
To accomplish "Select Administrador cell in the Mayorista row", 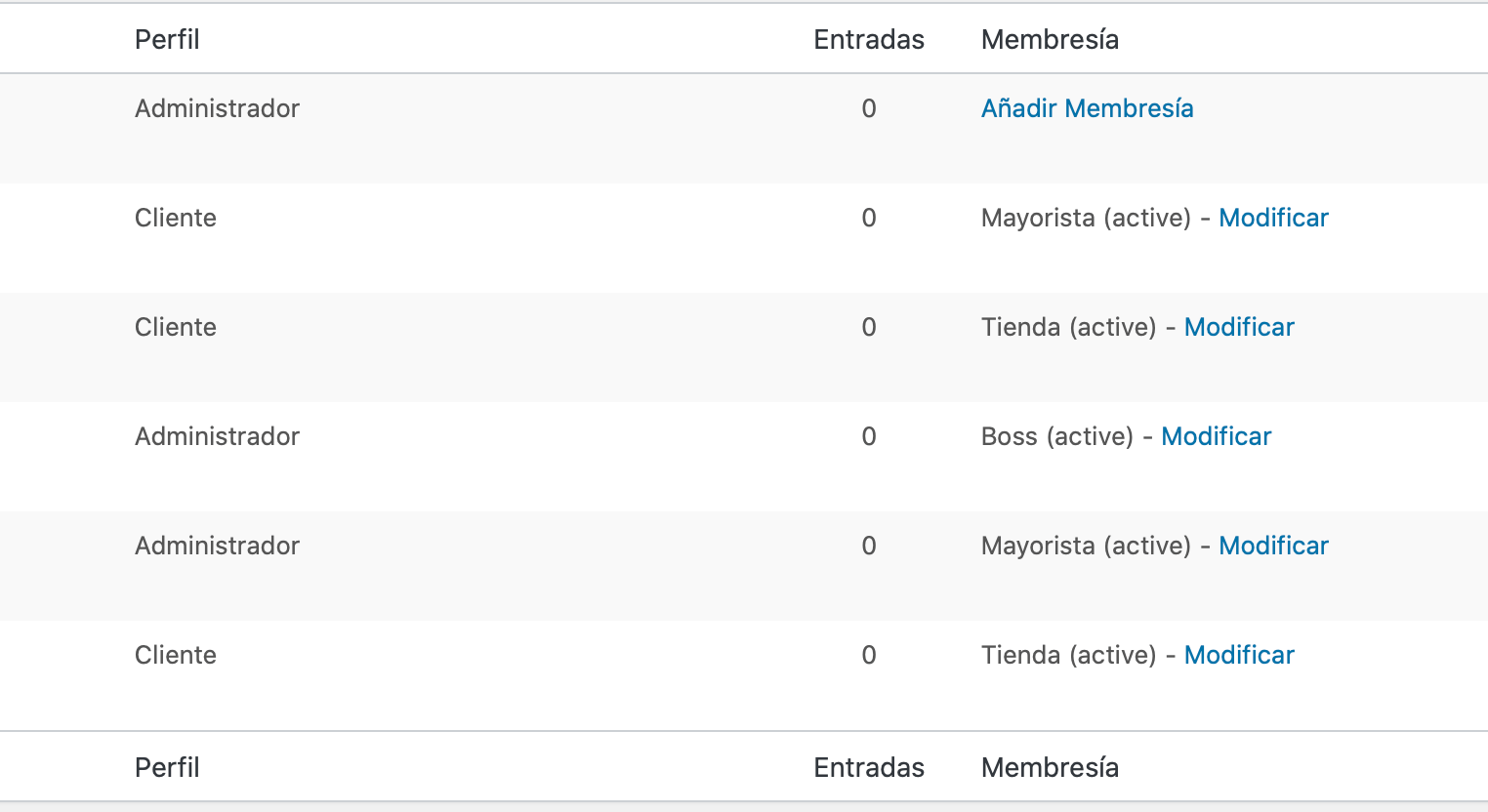I will (x=217, y=546).
